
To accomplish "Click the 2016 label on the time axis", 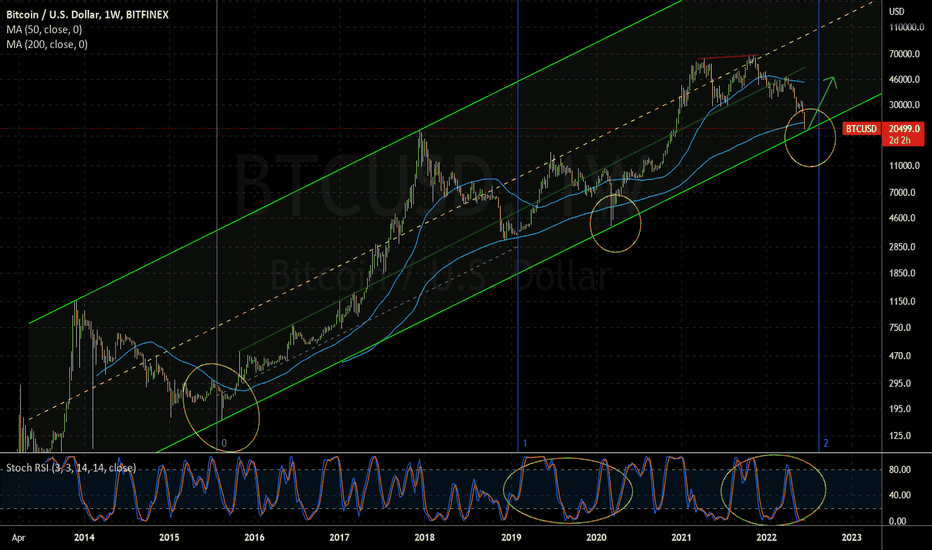I will click(x=254, y=538).
